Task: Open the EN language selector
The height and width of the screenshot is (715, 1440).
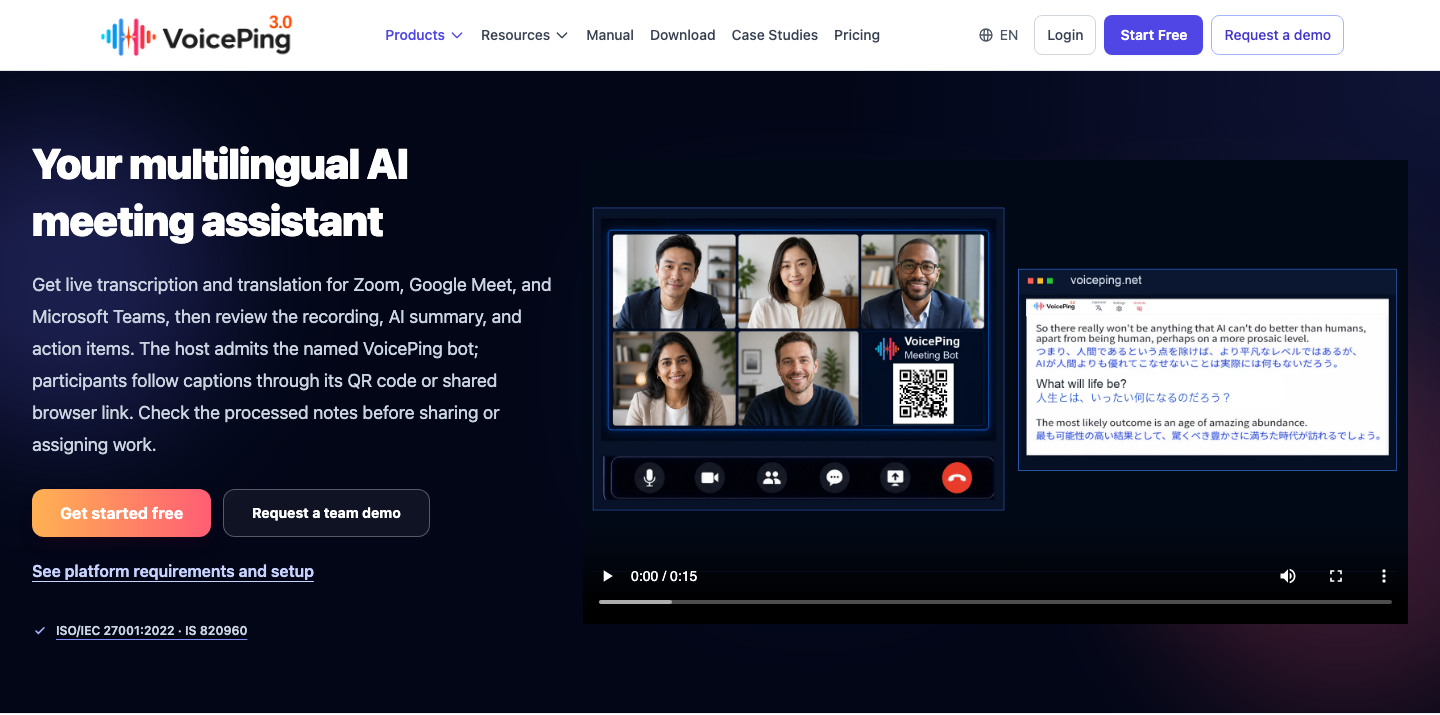Action: point(998,35)
